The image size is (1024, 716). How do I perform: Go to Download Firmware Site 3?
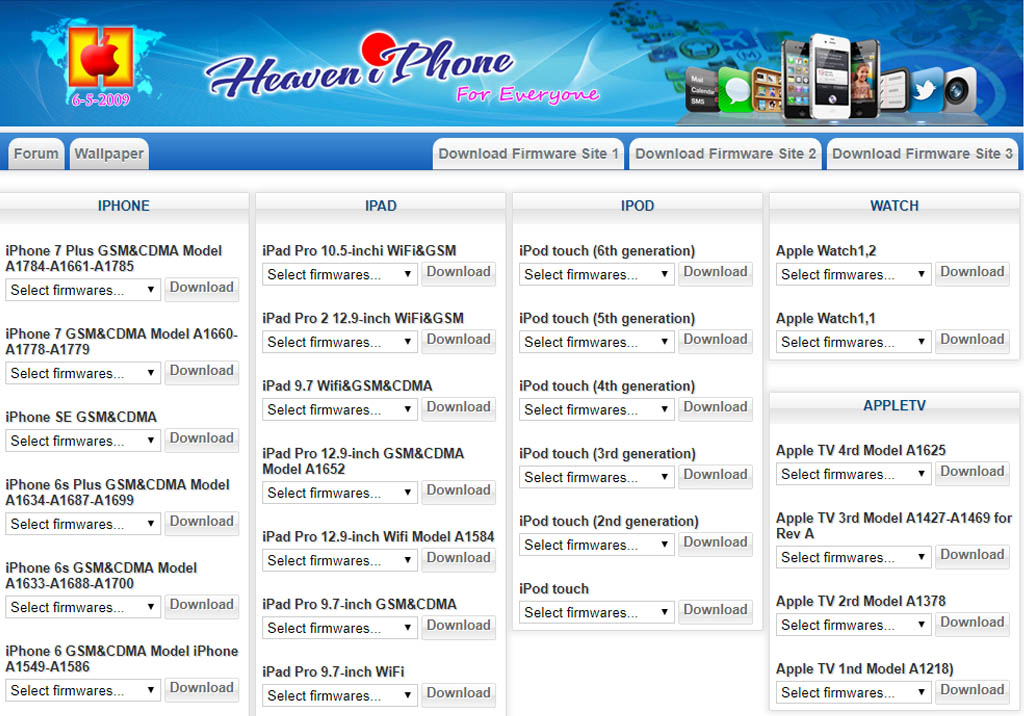click(922, 154)
